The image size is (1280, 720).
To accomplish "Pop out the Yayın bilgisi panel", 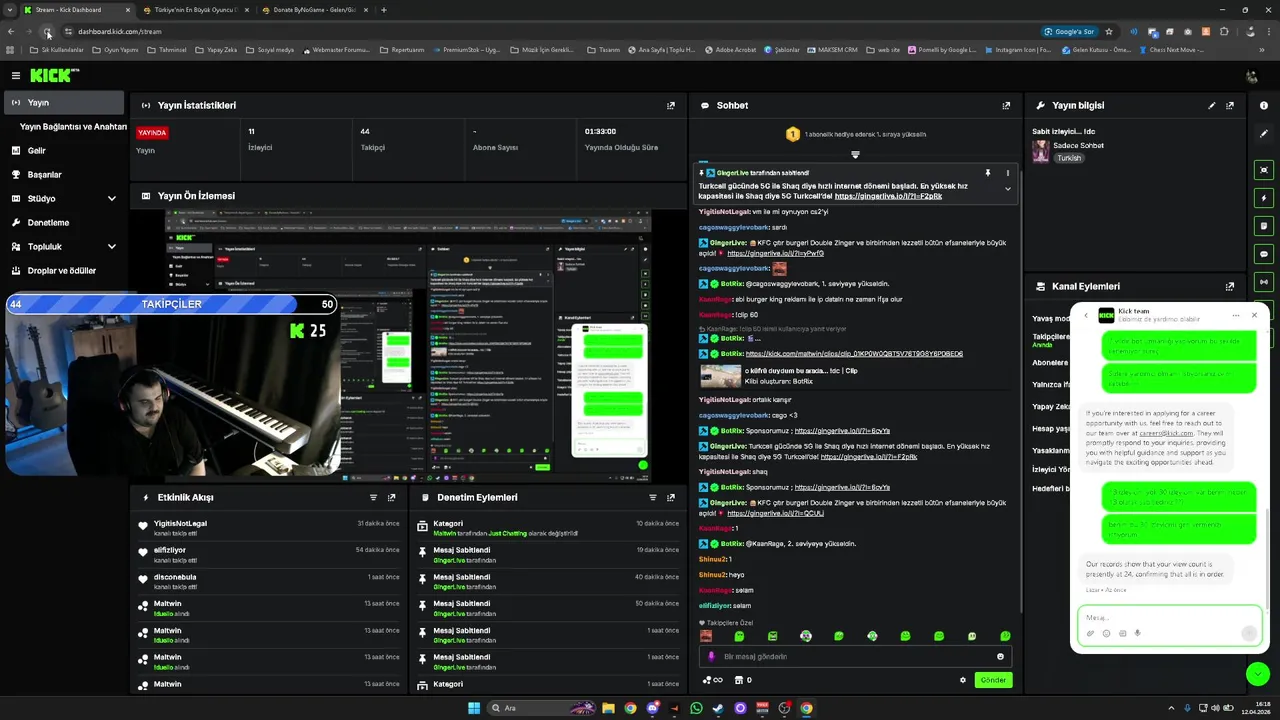I will coord(1230,105).
